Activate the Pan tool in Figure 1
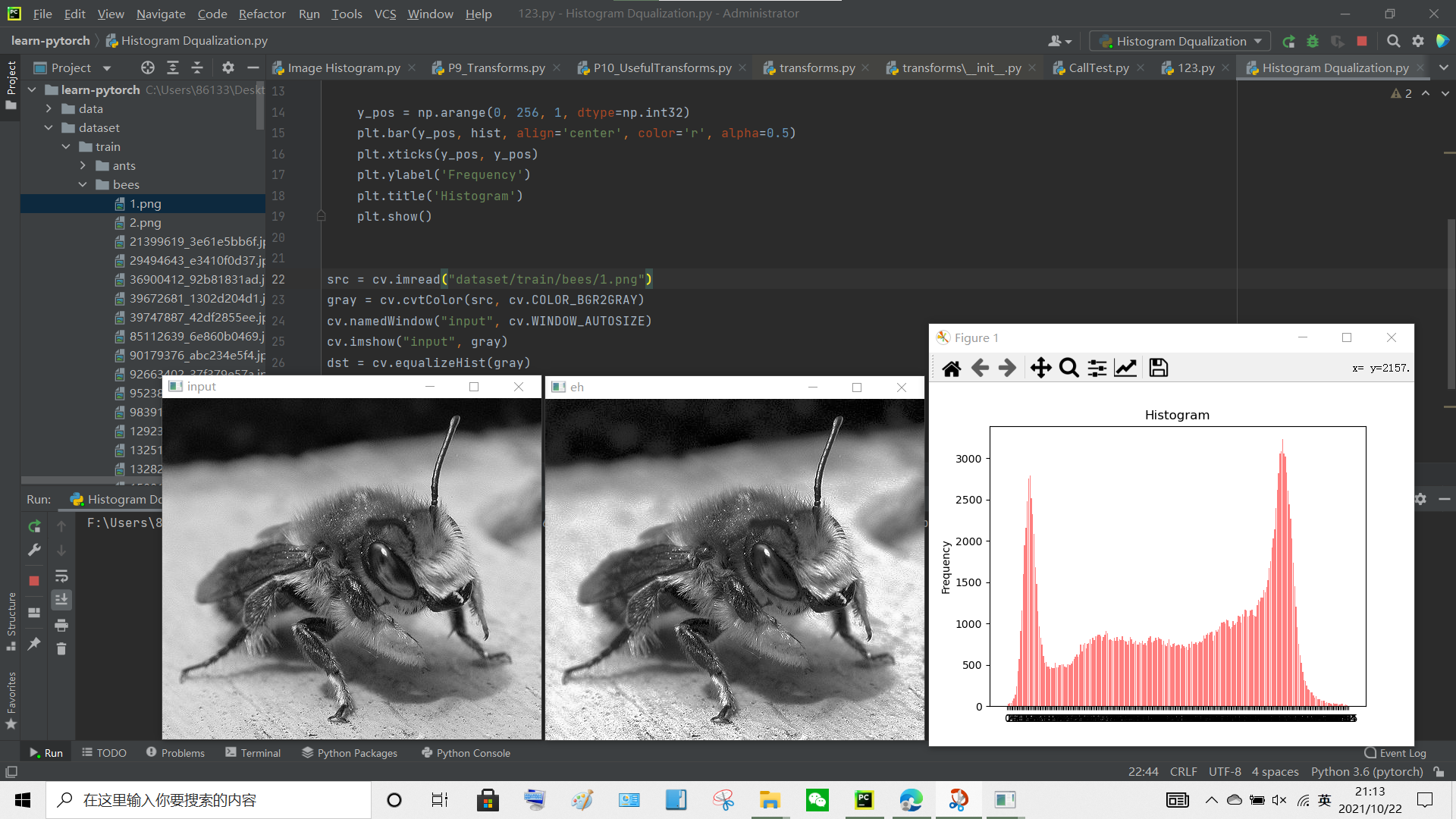The height and width of the screenshot is (819, 1456). (1040, 368)
